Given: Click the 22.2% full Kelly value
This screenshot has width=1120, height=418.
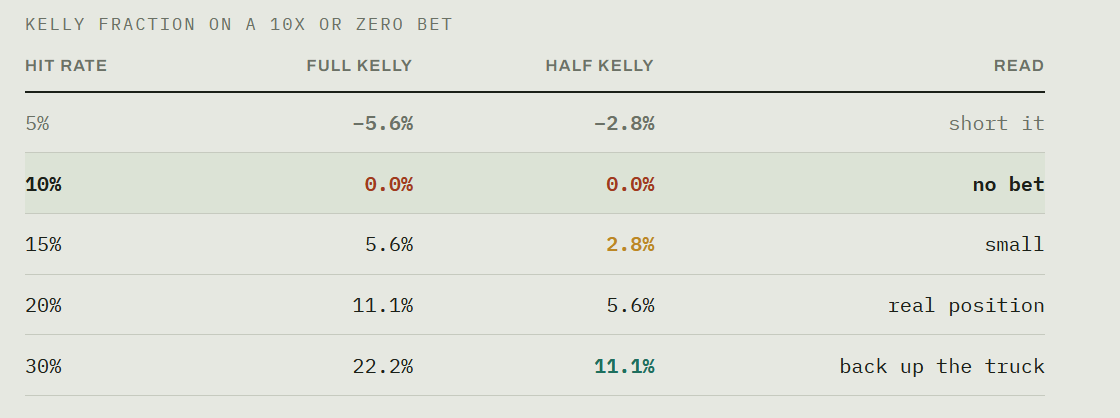Looking at the screenshot, I should 383,367.
